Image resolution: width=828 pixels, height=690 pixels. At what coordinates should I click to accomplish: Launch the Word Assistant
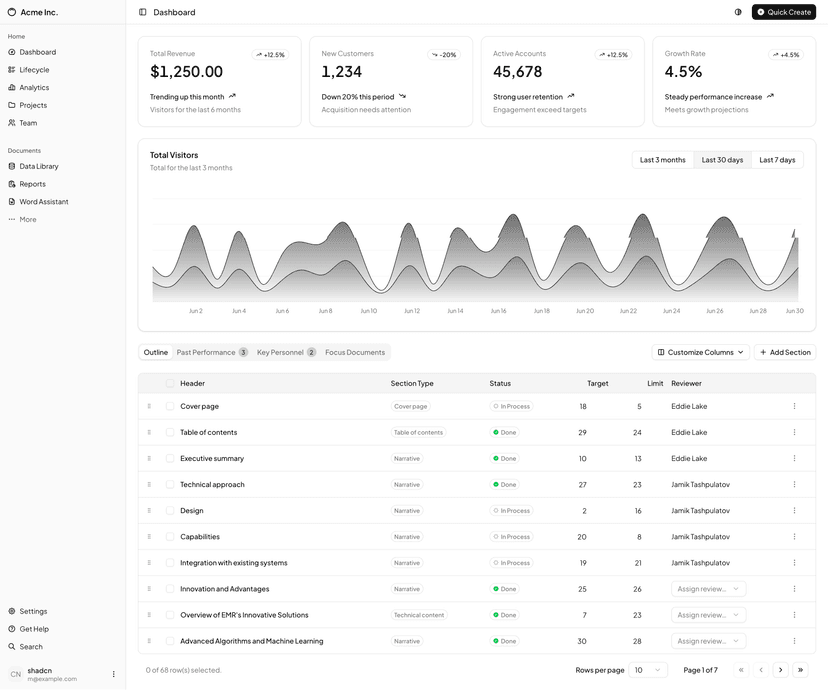click(x=44, y=201)
